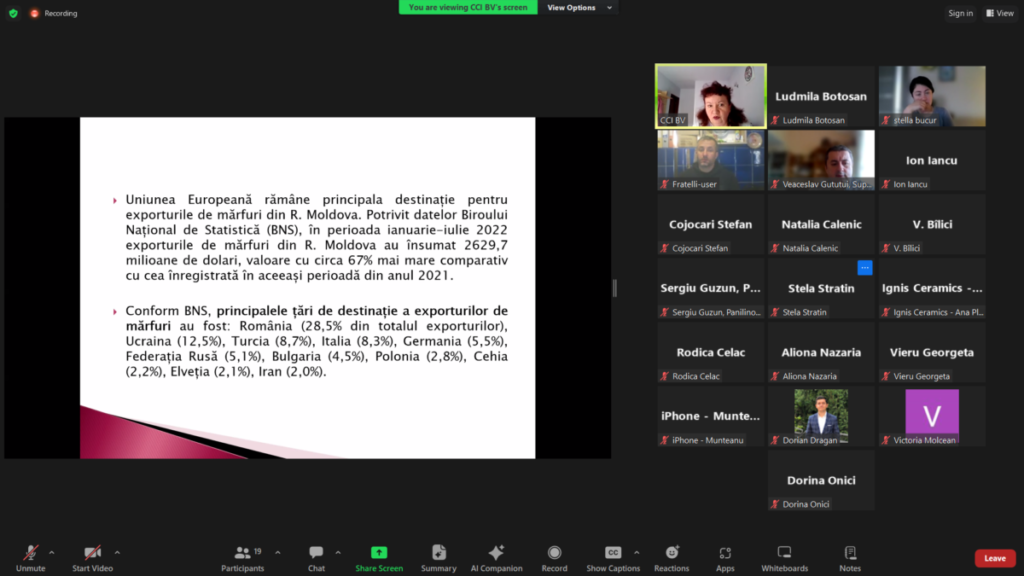Launch AI Companion

pyautogui.click(x=496, y=558)
